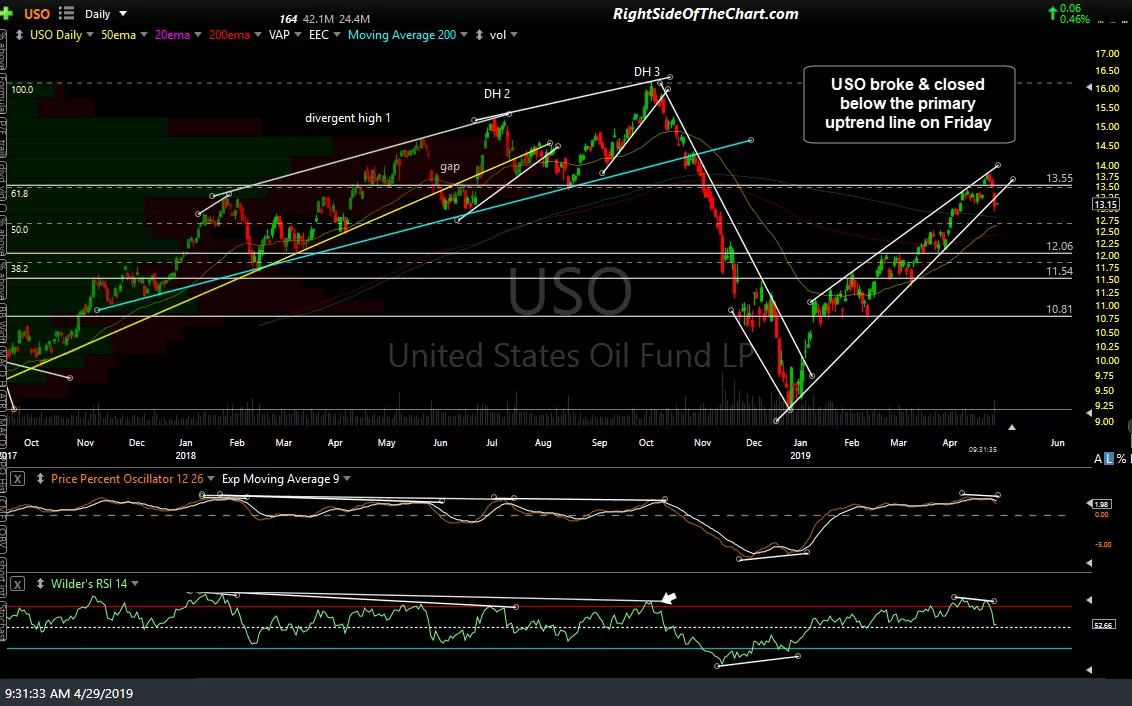Viewport: 1132px width, 706px height.
Task: Select the gap annotation text
Action: (x=450, y=166)
